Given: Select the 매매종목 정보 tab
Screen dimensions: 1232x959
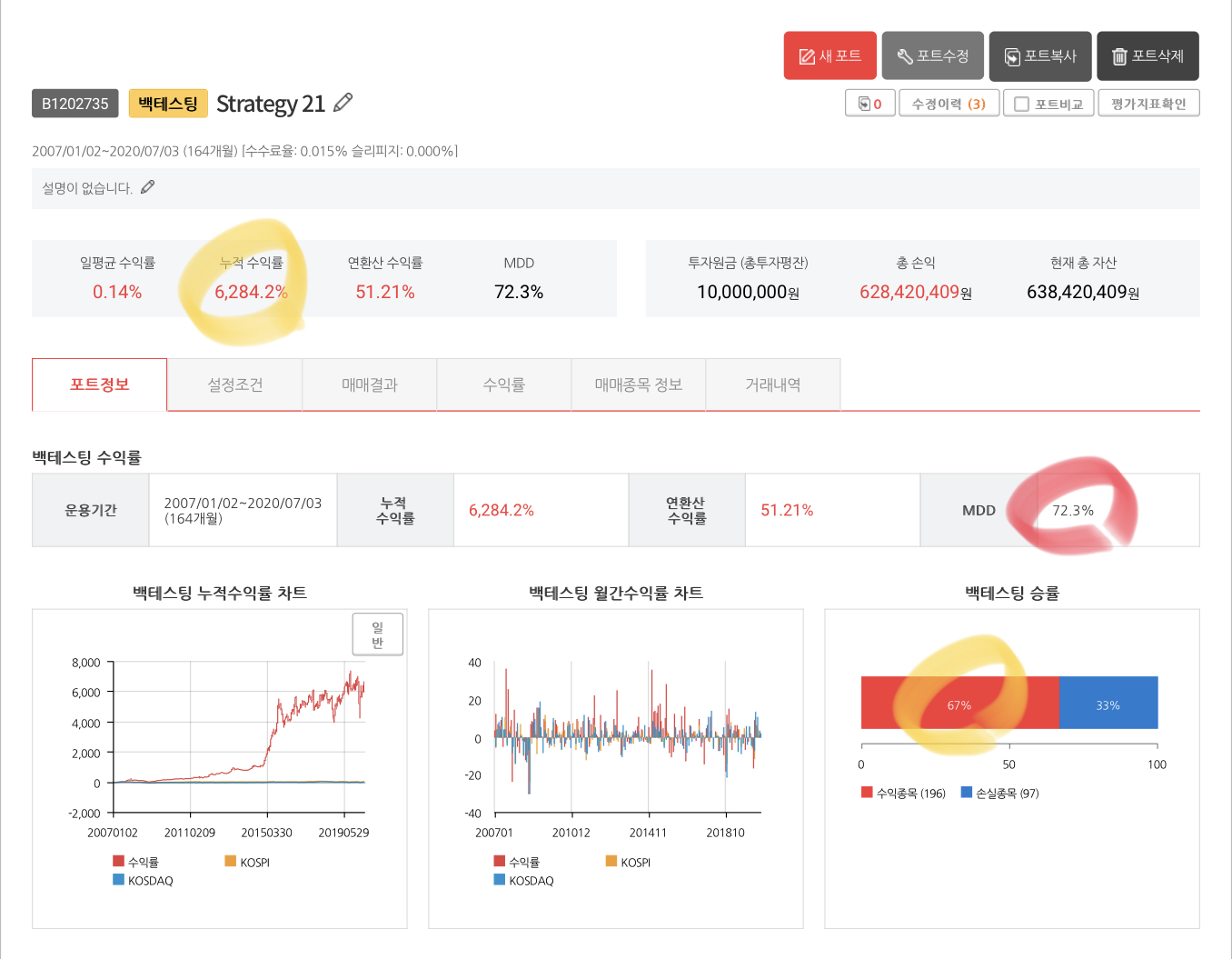Looking at the screenshot, I should pyautogui.click(x=638, y=385).
